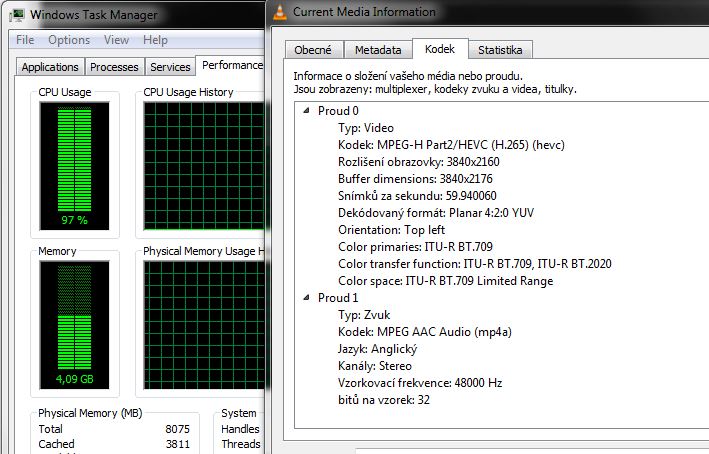
Task: Click the Cached memory value 3811
Action: [177, 444]
